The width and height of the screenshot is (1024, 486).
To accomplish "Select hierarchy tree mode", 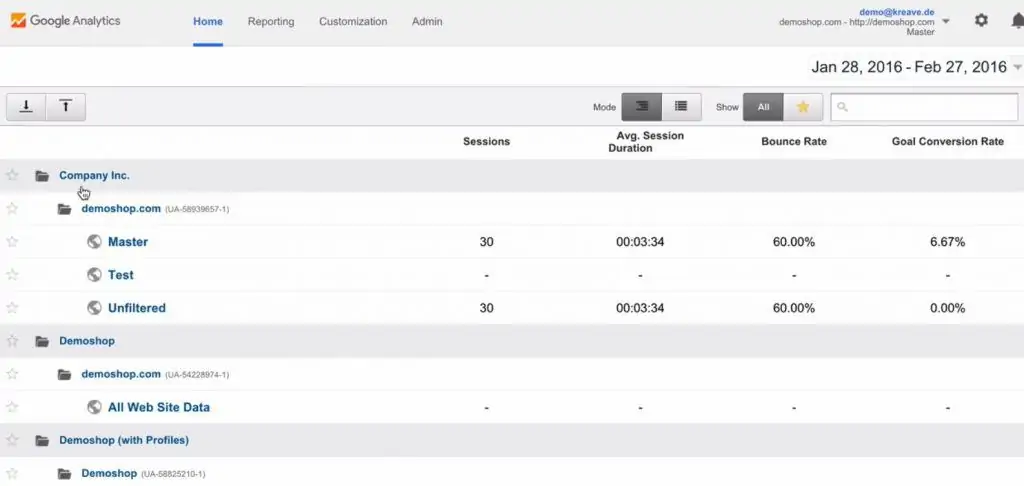I will (x=641, y=107).
